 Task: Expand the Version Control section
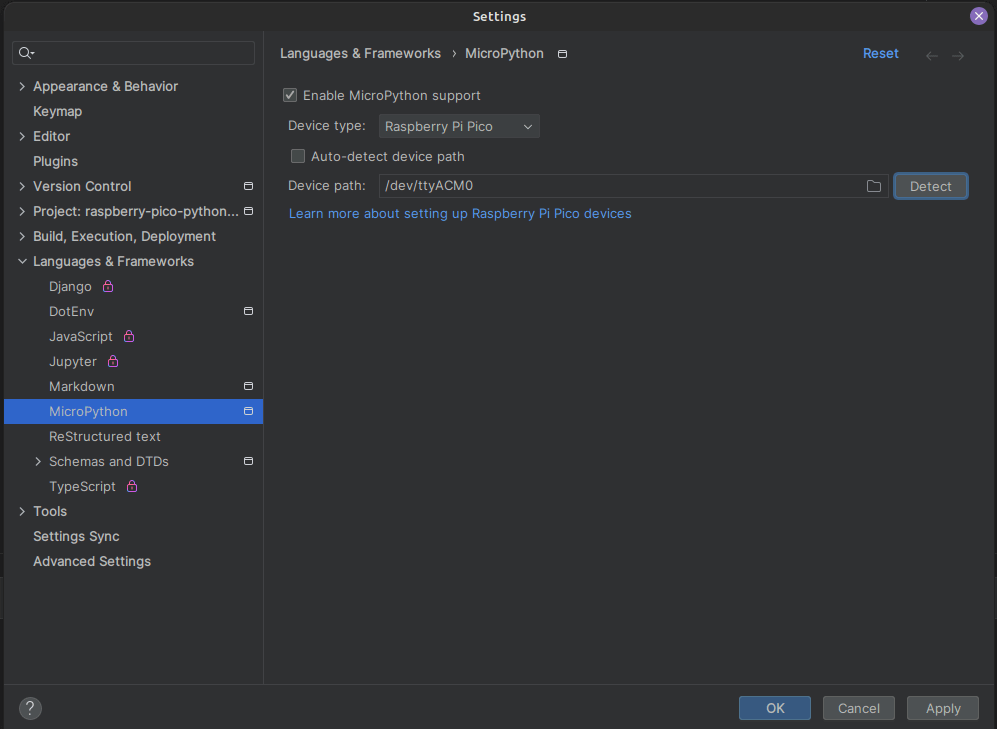pyautogui.click(x=22, y=186)
